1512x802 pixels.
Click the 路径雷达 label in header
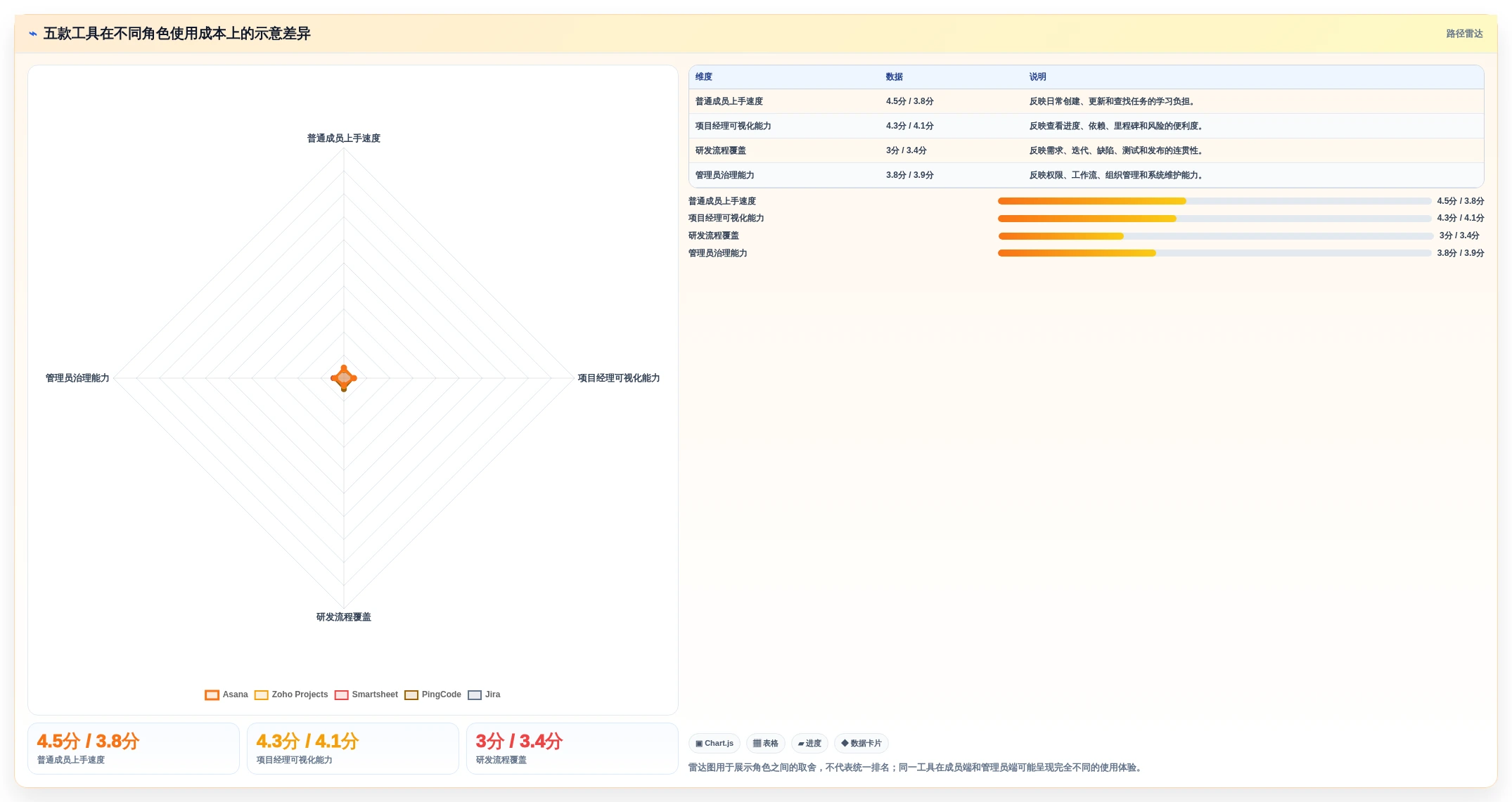pos(1464,34)
